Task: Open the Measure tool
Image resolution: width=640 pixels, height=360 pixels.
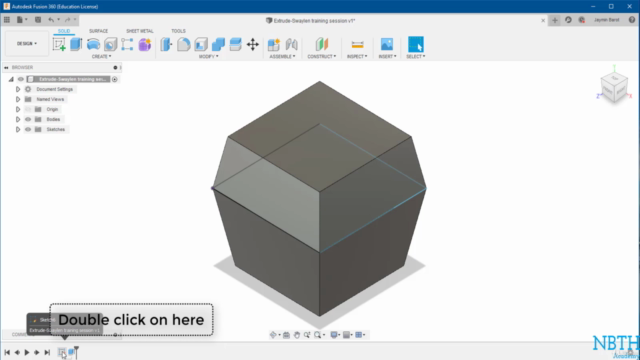Action: click(357, 44)
